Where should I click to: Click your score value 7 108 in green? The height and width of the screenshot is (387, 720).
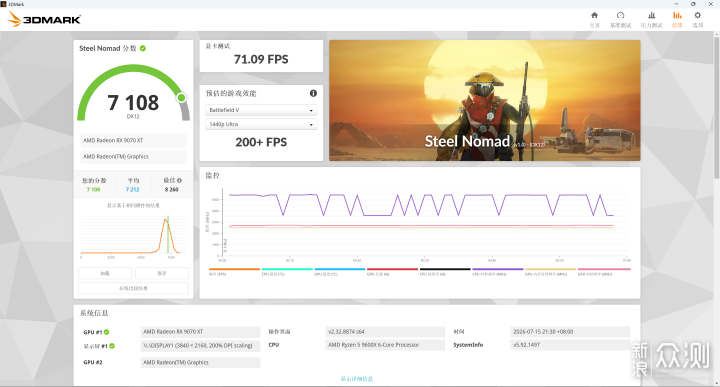click(93, 189)
